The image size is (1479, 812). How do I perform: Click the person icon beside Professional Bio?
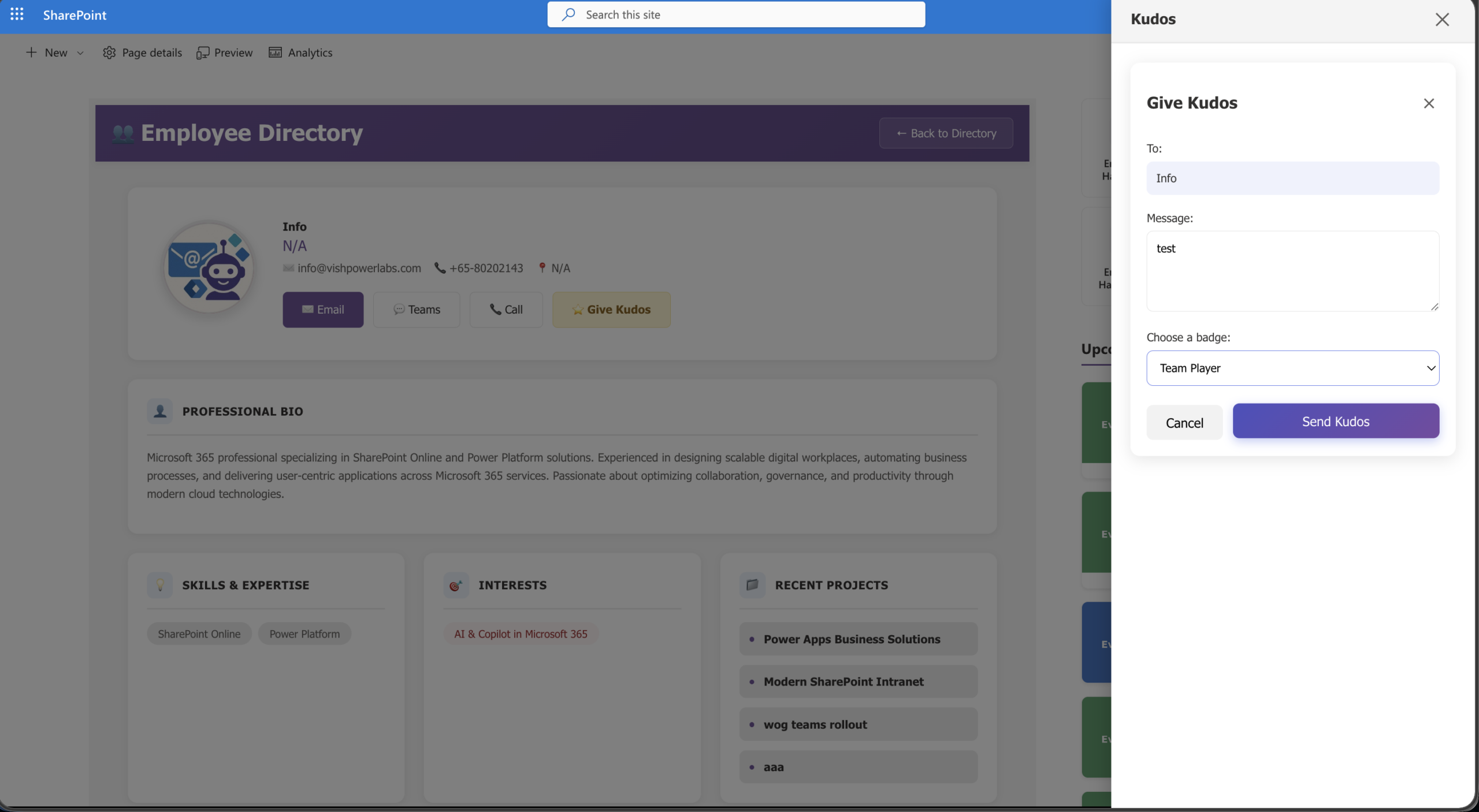(159, 411)
